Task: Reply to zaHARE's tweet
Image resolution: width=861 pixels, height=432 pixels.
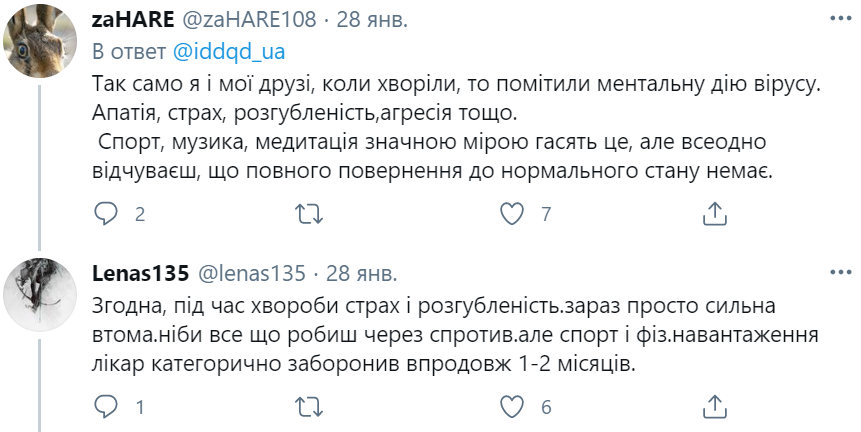Action: pos(106,213)
